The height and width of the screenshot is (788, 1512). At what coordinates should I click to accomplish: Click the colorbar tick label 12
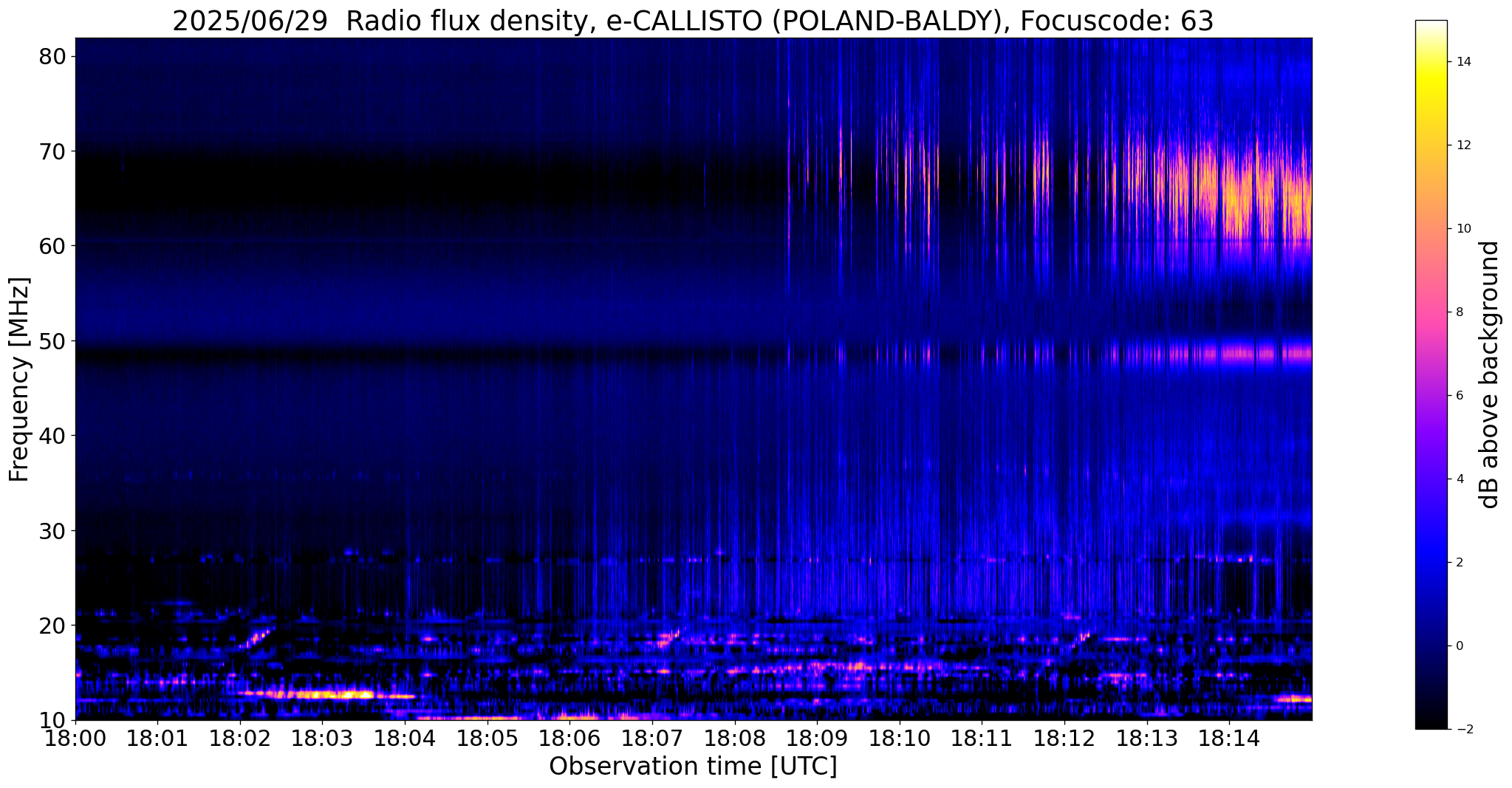(x=1463, y=145)
